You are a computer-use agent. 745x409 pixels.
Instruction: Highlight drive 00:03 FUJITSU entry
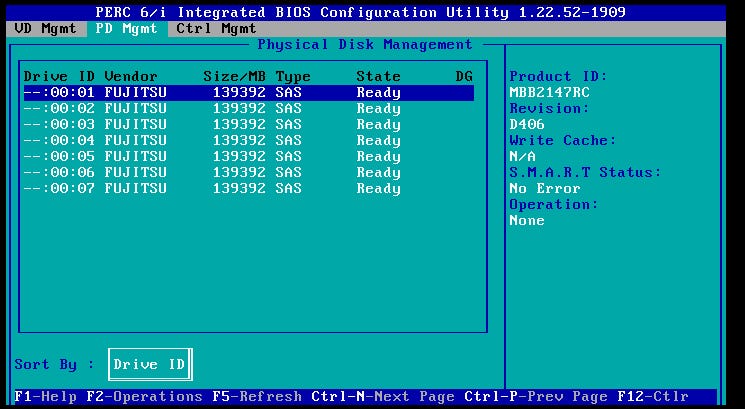[247, 125]
